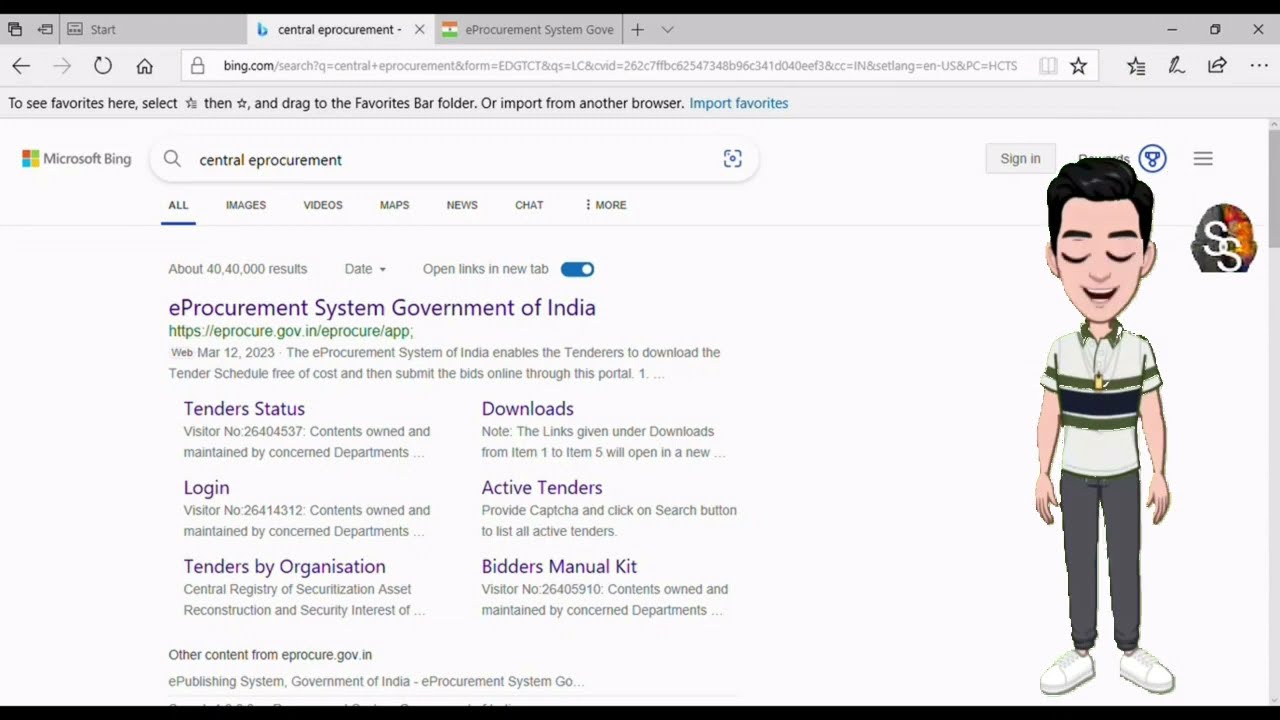Show tab previews chevron
The width and height of the screenshot is (1280, 720).
coord(667,29)
